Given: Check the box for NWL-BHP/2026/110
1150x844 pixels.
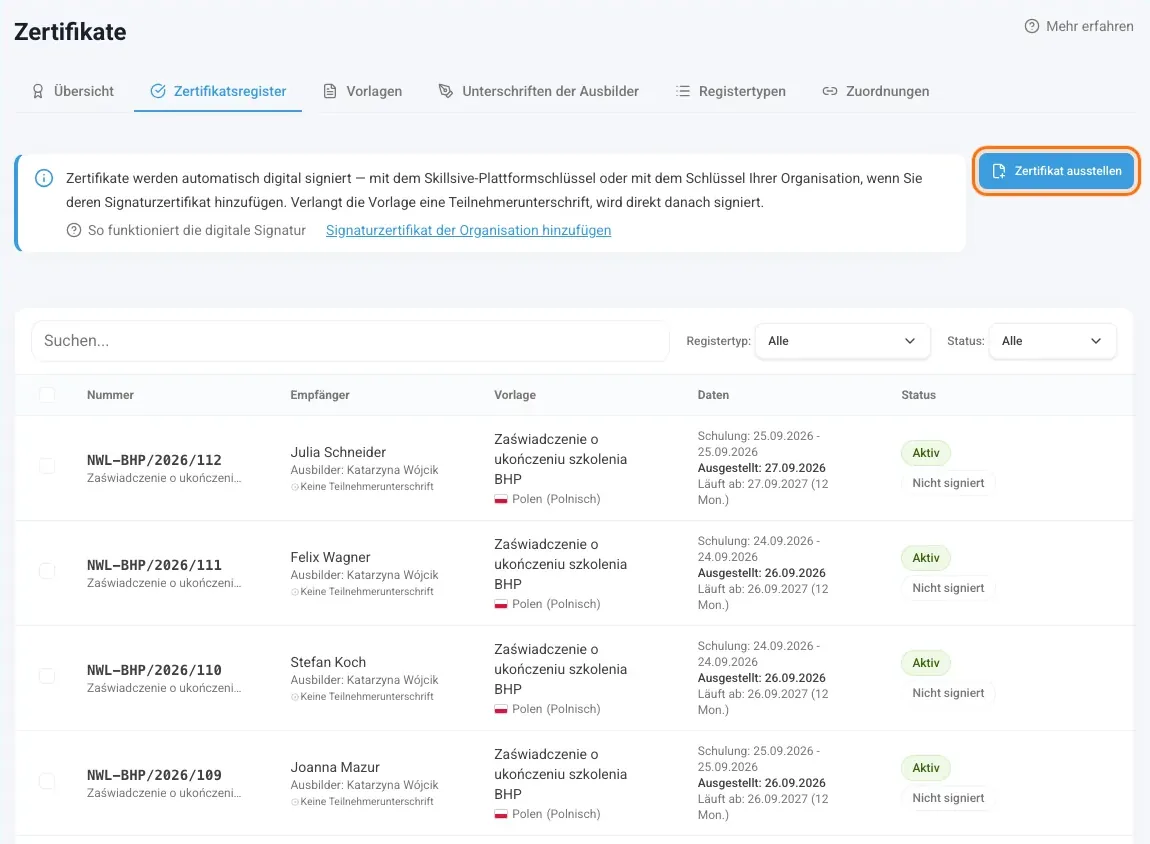Looking at the screenshot, I should 47,675.
